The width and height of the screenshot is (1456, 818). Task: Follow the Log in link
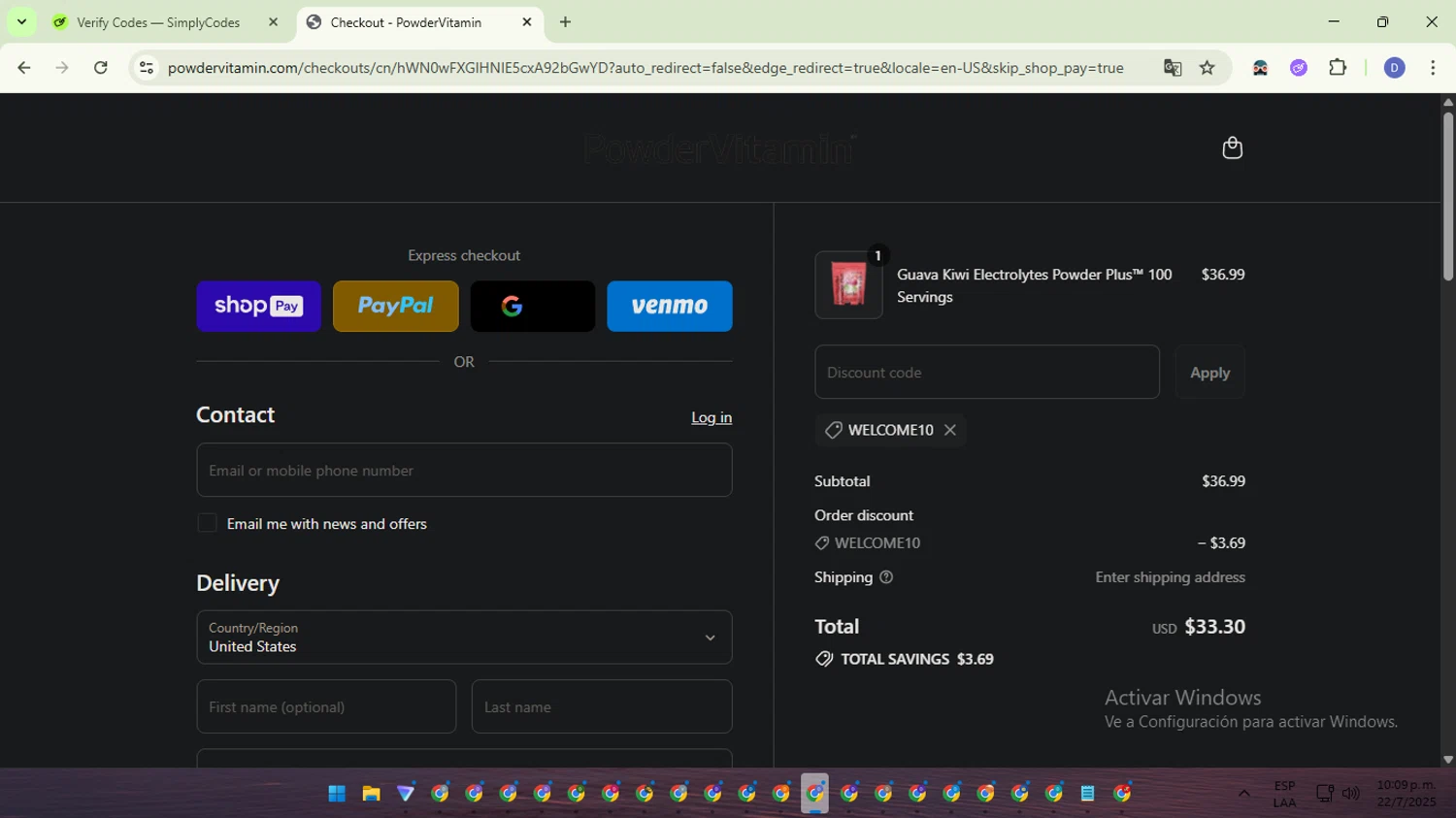pos(711,417)
